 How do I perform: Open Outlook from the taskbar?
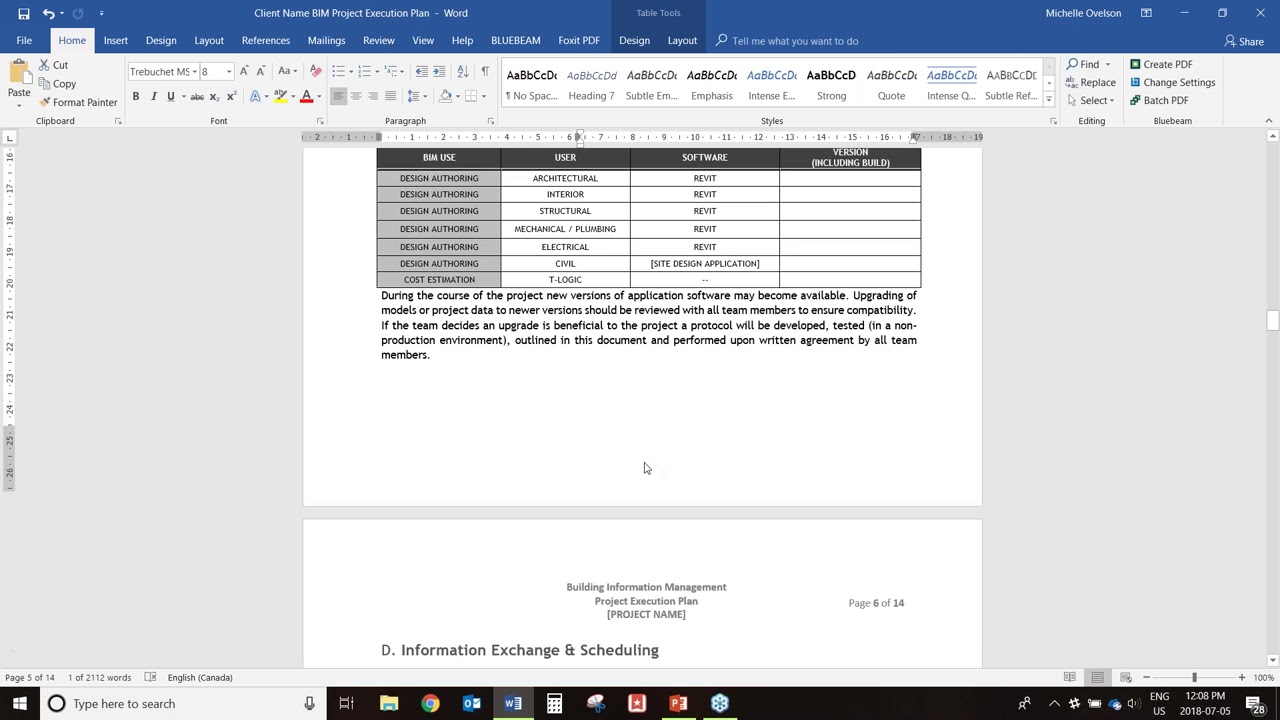click(471, 703)
